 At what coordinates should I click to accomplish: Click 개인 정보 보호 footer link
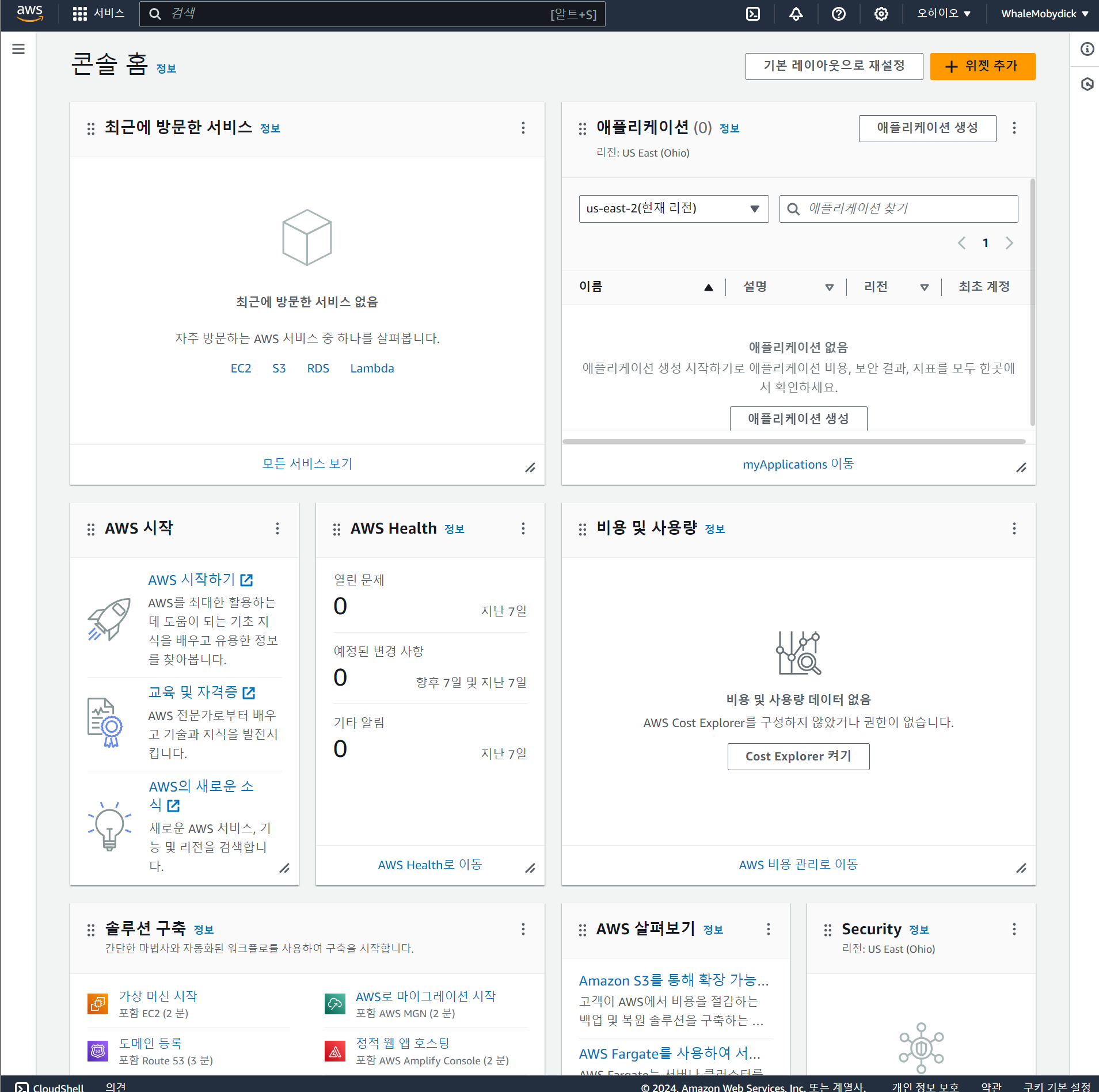925,1087
